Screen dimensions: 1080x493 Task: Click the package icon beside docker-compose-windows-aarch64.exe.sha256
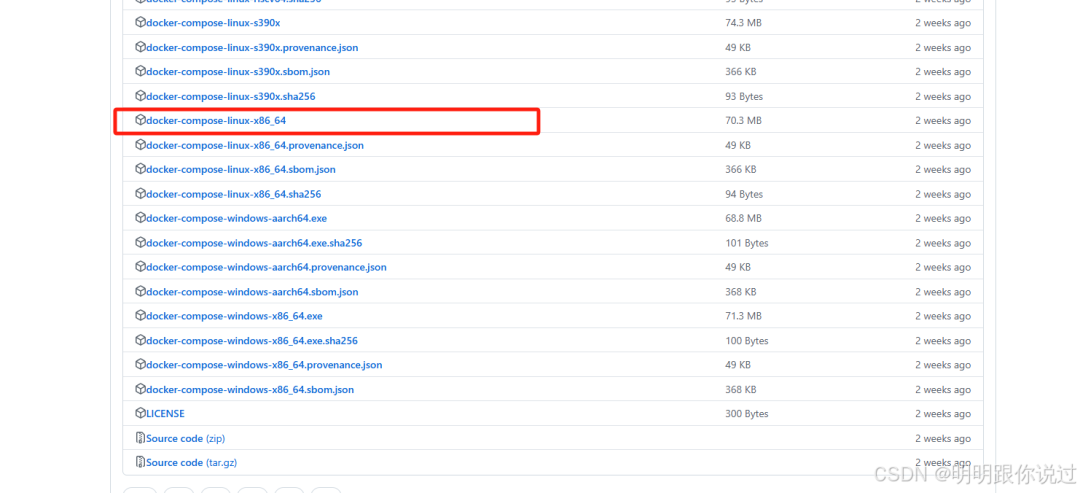(x=141, y=243)
